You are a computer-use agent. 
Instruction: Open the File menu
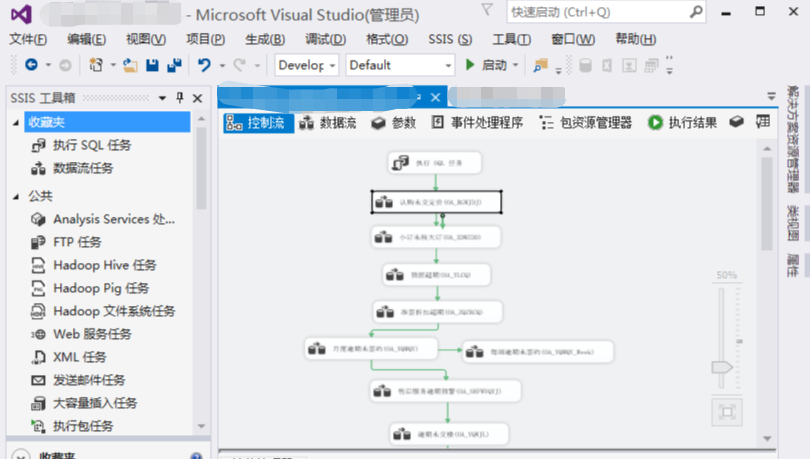(28, 39)
